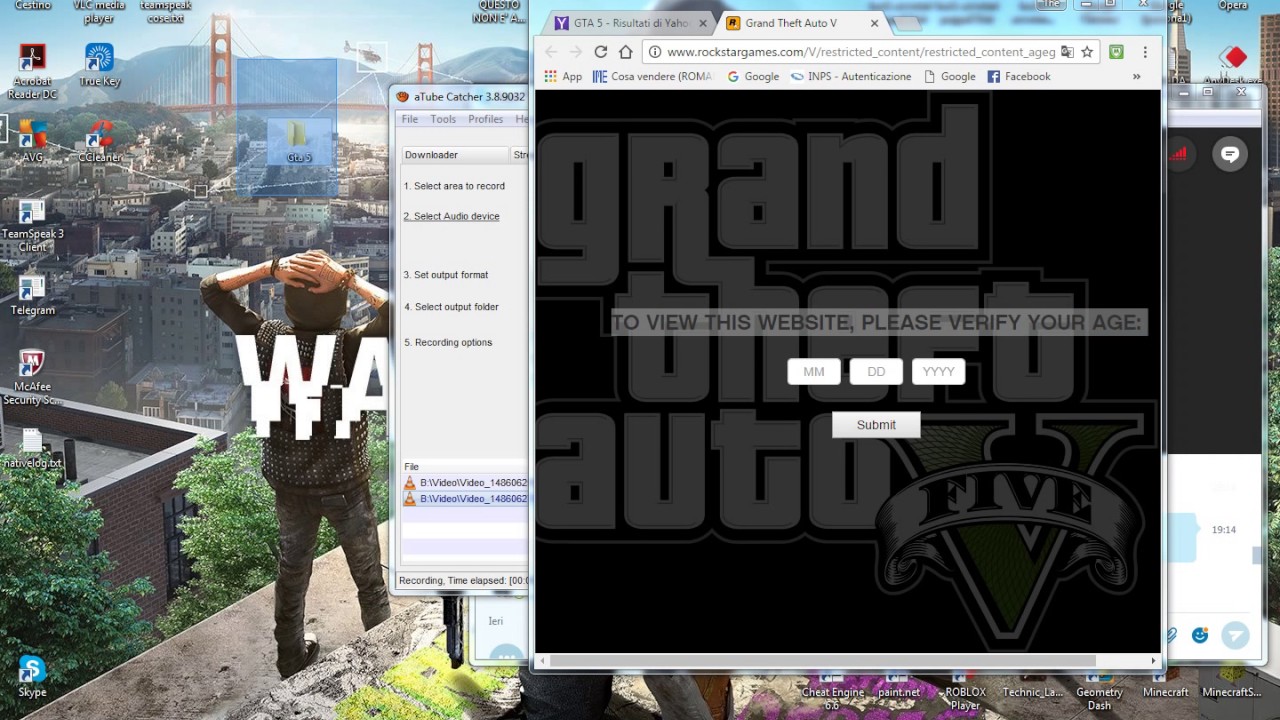Click Chrome reload page icon
The image size is (1280, 720).
click(600, 52)
